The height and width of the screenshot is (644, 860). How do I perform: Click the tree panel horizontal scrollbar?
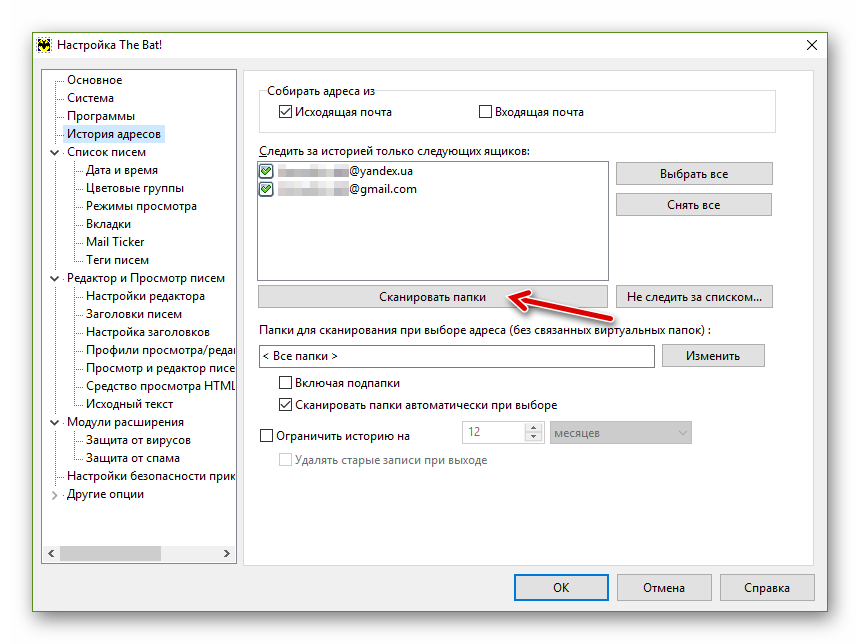140,553
